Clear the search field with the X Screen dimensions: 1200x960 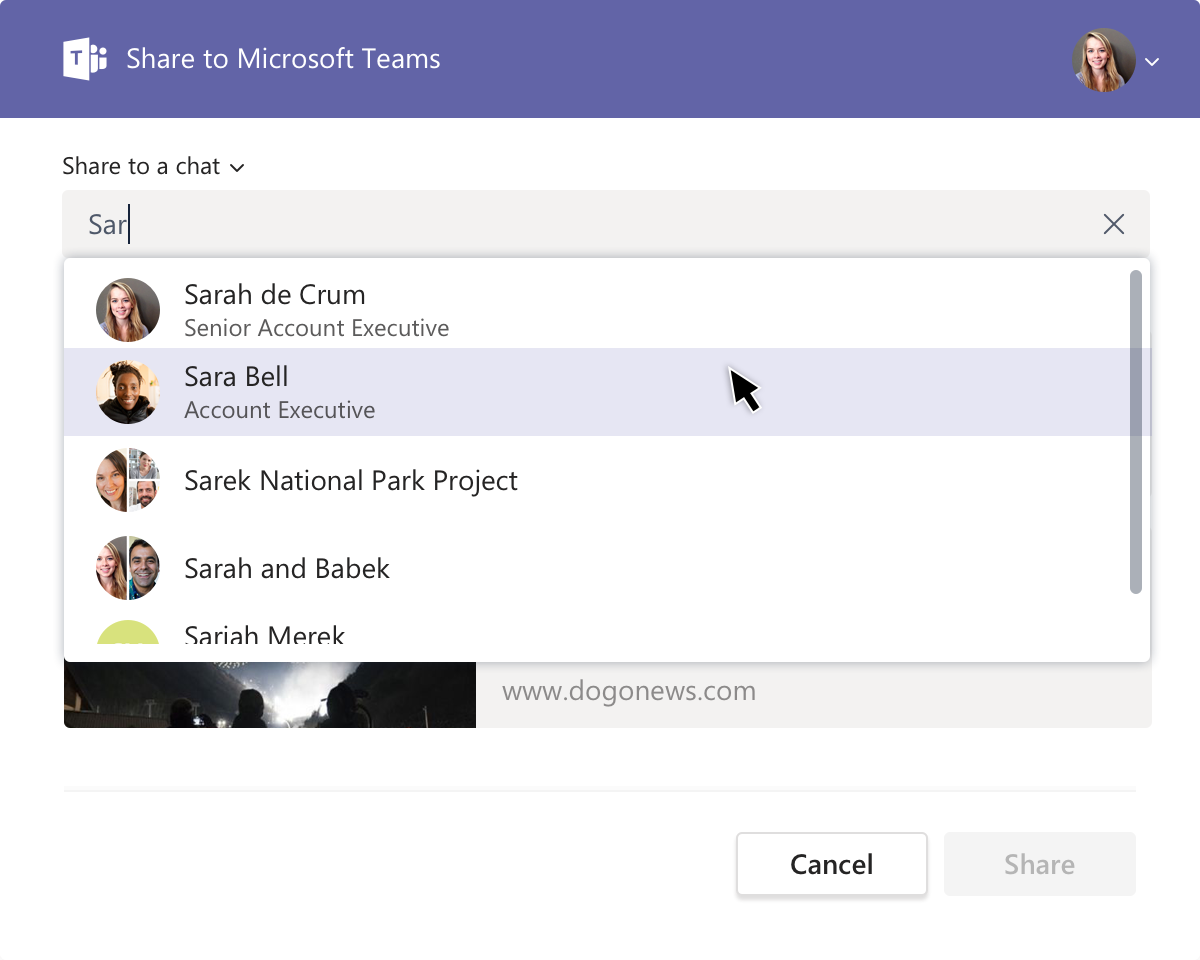coord(1113,224)
